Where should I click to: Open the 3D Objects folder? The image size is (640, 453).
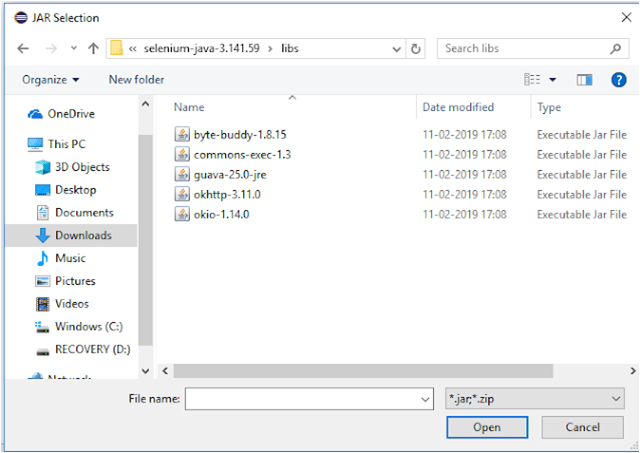tap(82, 167)
